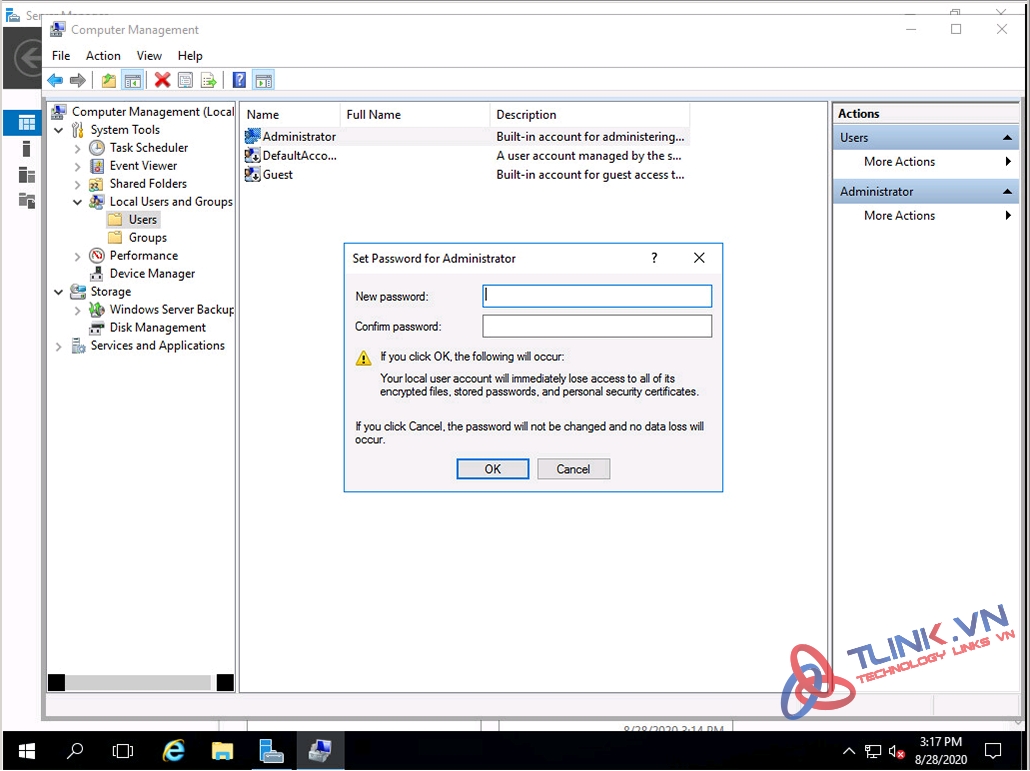The image size is (1030, 771).
Task: Click the Back arrow toolbar icon
Action: [55, 81]
